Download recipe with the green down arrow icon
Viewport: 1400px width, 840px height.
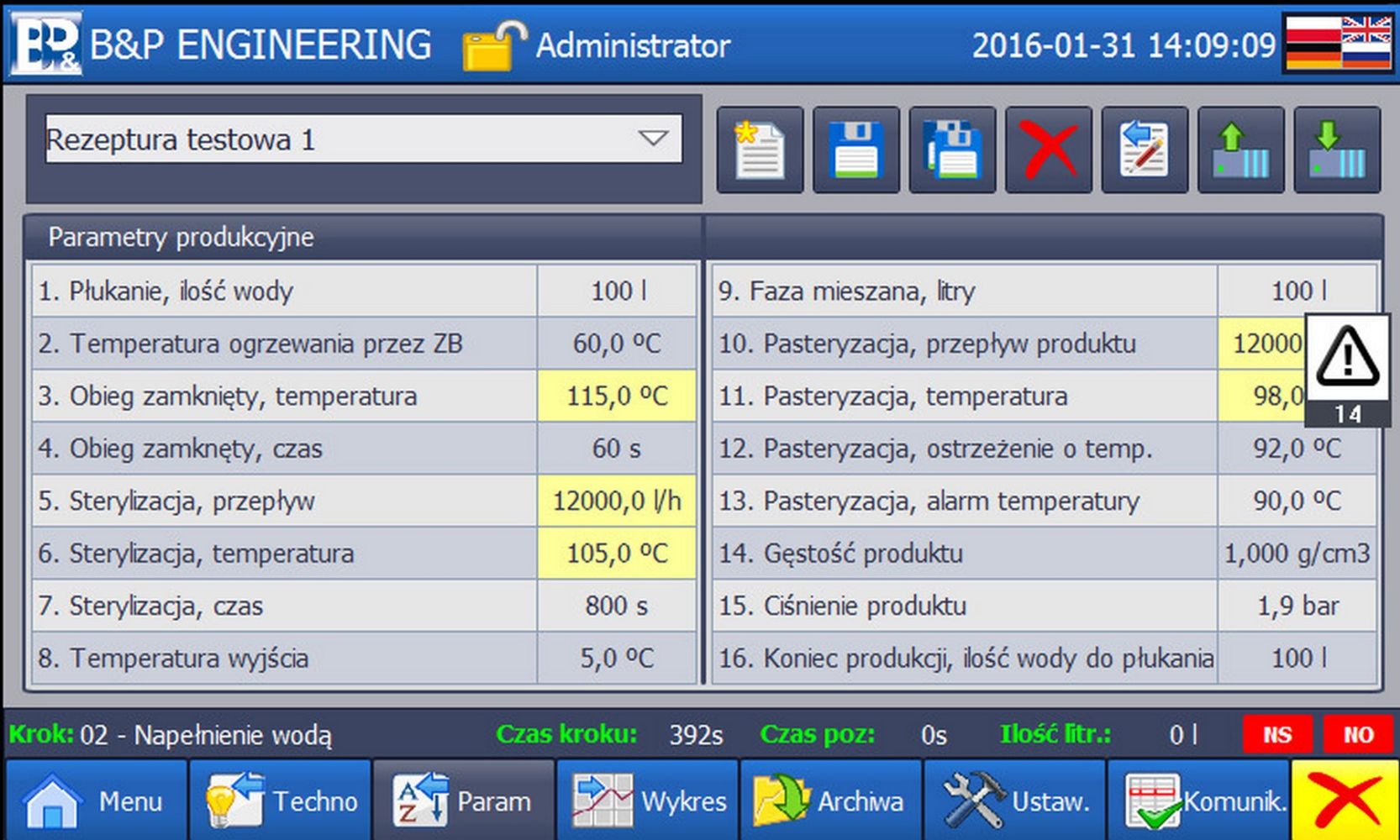(1336, 150)
